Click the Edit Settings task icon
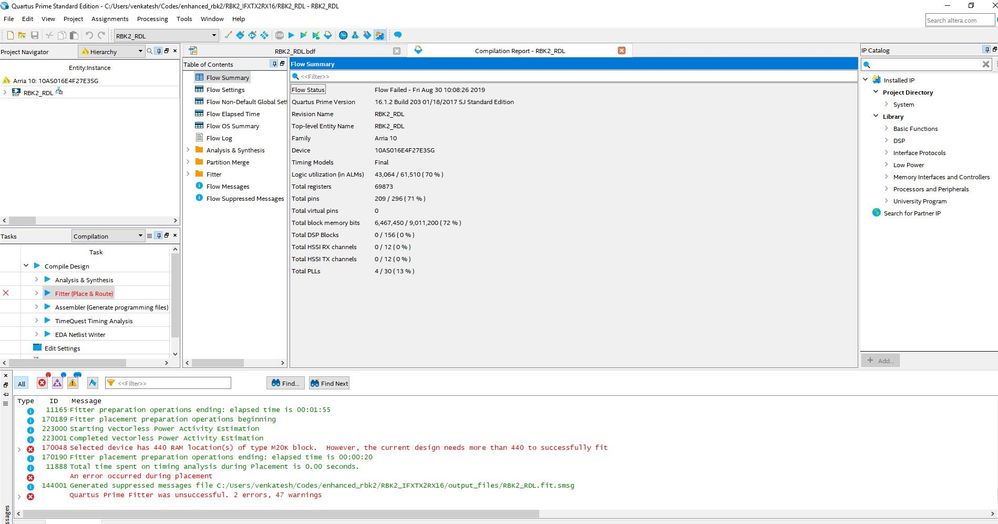 point(37,348)
